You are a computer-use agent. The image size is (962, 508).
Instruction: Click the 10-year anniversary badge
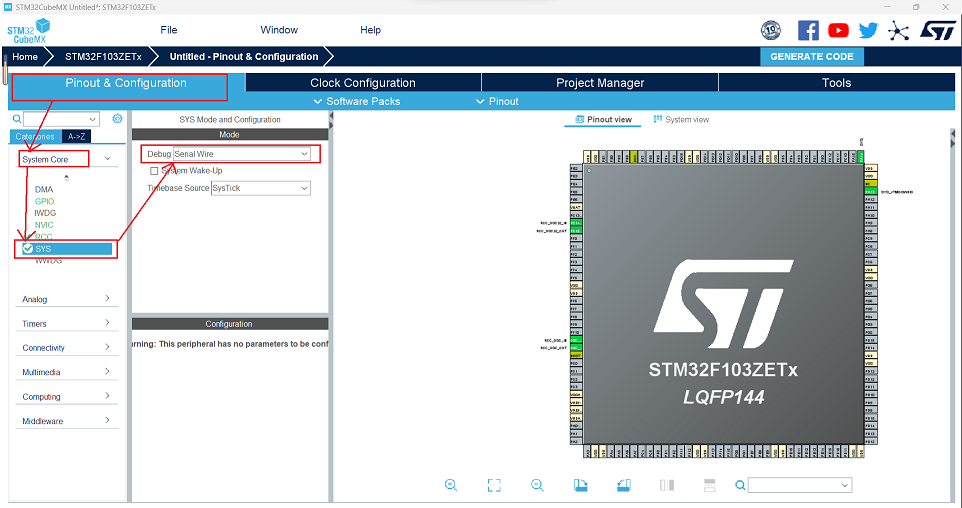[771, 30]
